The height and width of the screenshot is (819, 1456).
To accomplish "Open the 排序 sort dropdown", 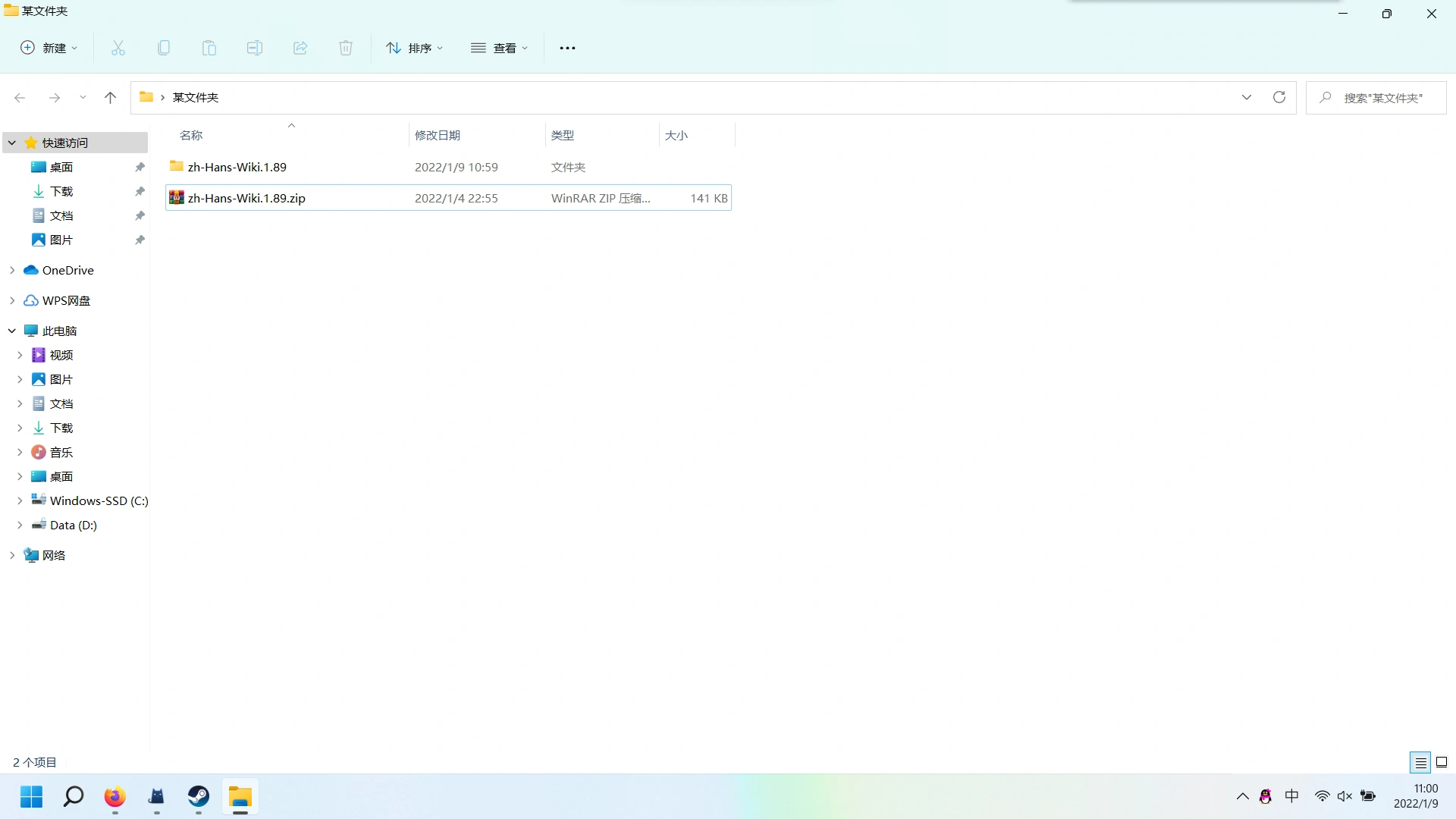I will pos(414,48).
